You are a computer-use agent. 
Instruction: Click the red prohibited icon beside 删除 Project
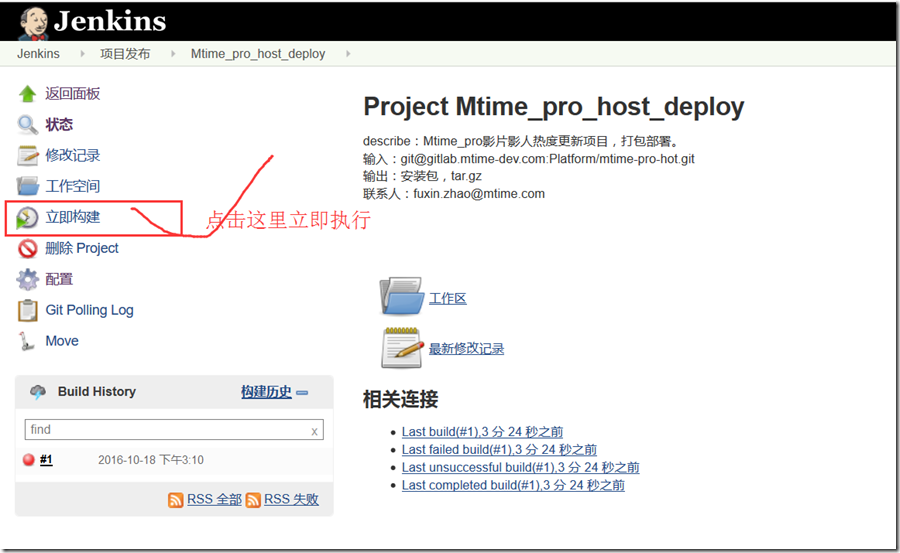click(27, 249)
